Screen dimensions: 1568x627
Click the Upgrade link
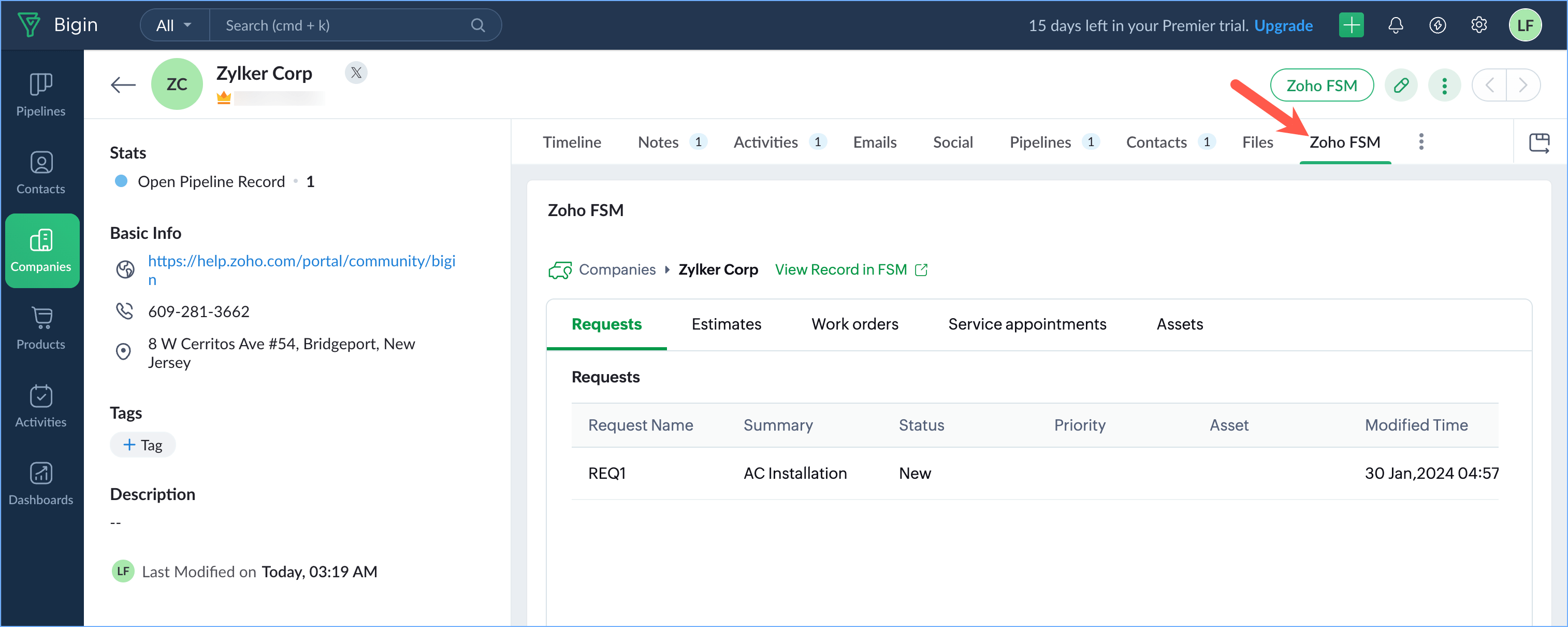click(1283, 25)
